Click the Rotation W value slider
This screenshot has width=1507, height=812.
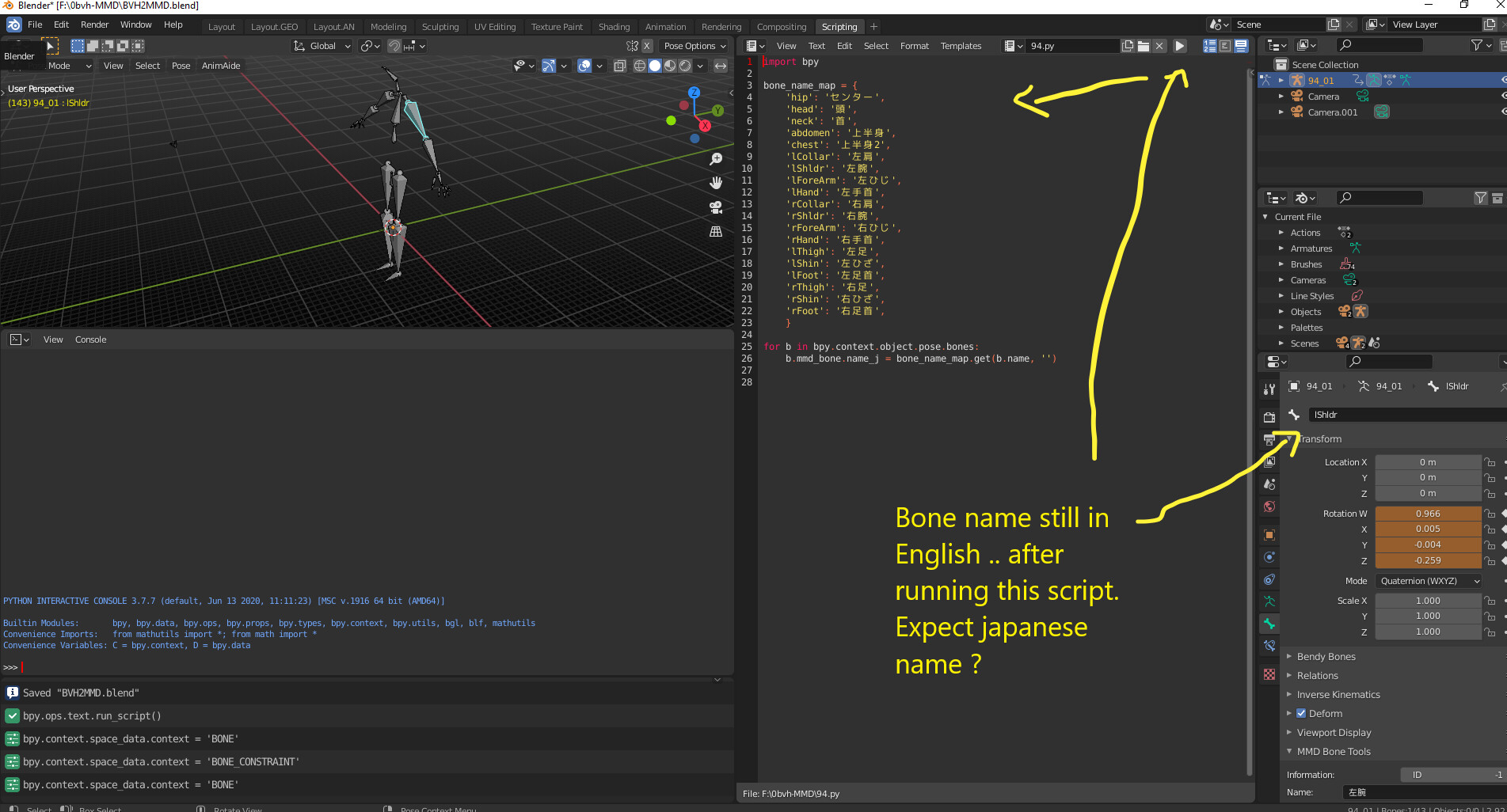point(1428,513)
